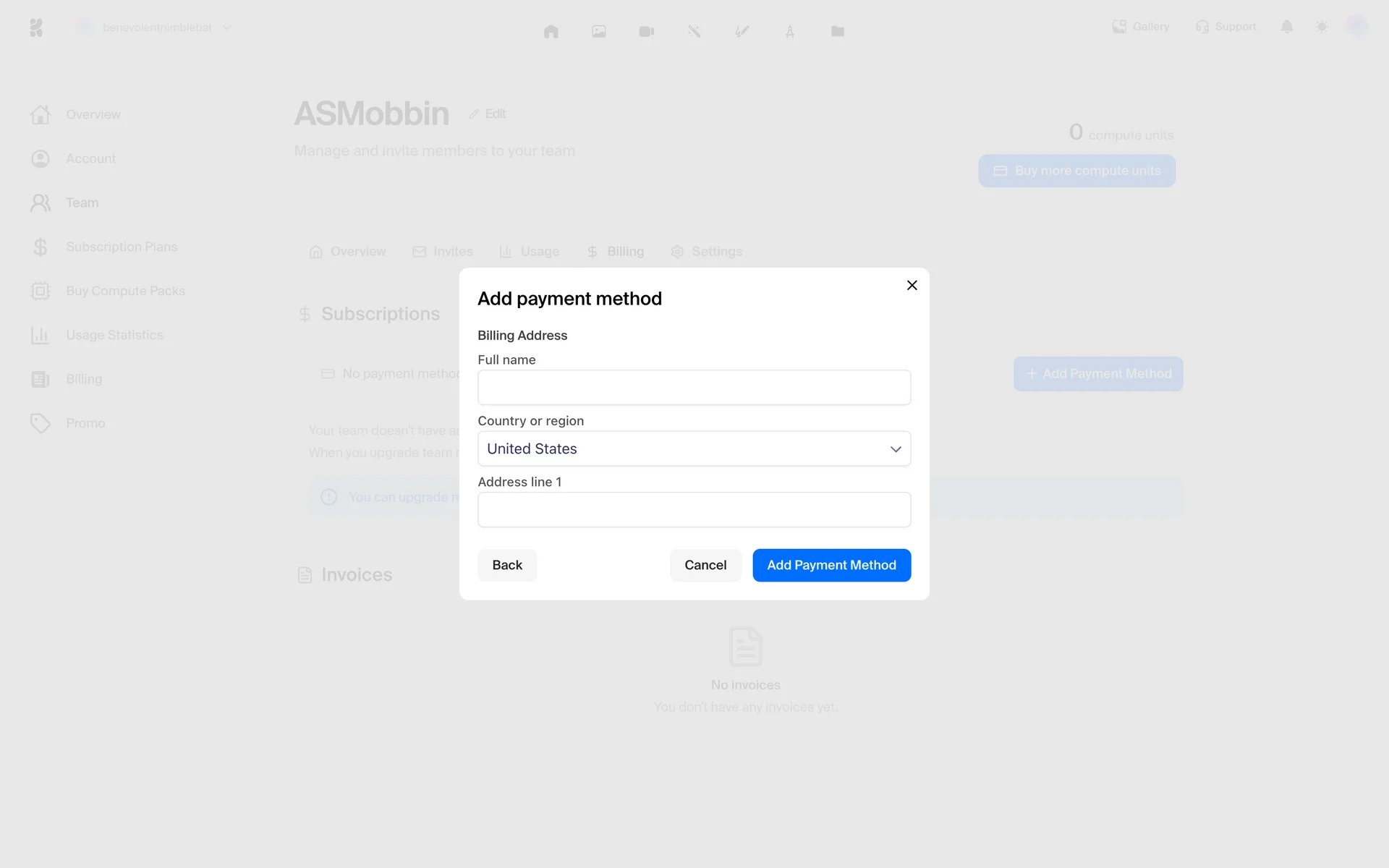
Task: Click the home icon in top navigation
Action: [x=551, y=31]
